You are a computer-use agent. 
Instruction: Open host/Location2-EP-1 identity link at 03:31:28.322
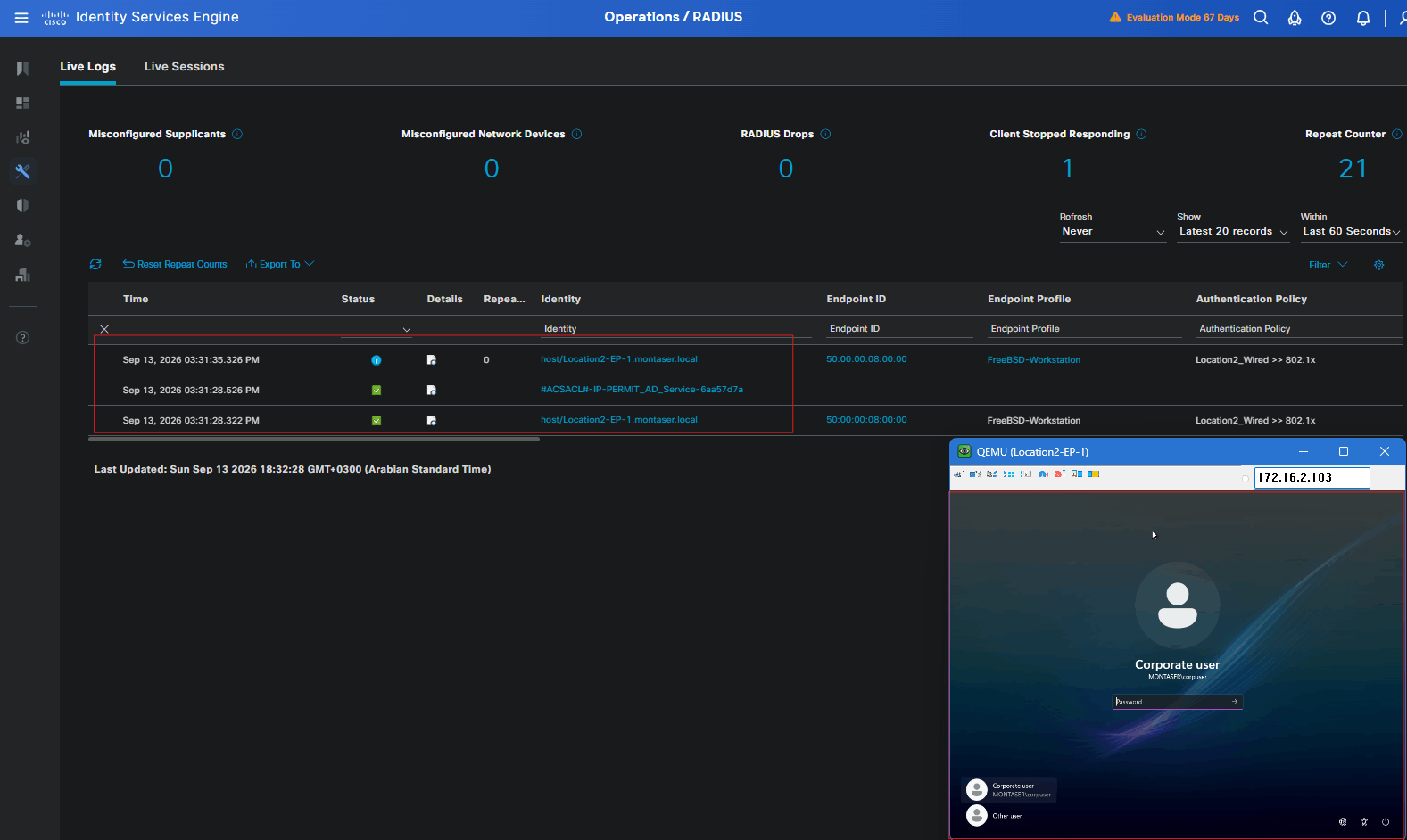click(619, 420)
